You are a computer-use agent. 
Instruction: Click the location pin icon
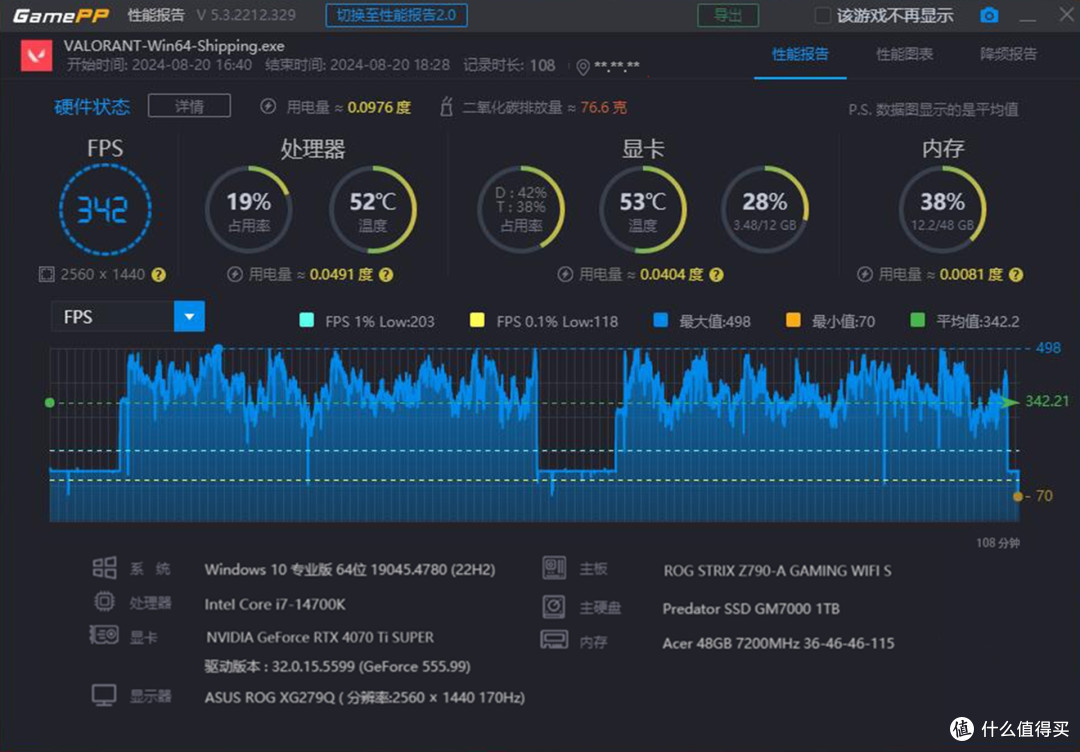pos(583,67)
